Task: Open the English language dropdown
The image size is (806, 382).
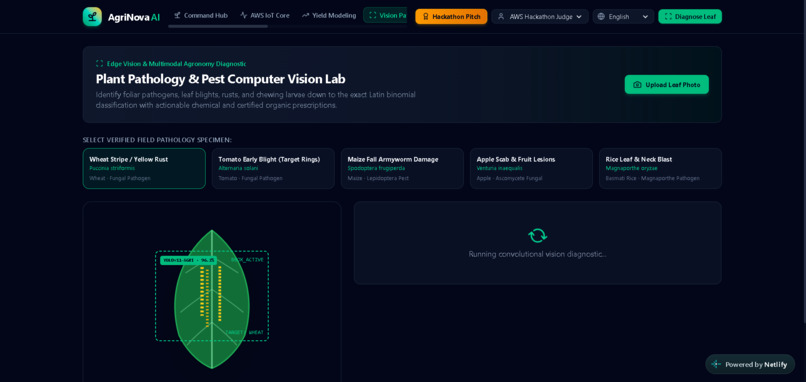Action: click(624, 16)
